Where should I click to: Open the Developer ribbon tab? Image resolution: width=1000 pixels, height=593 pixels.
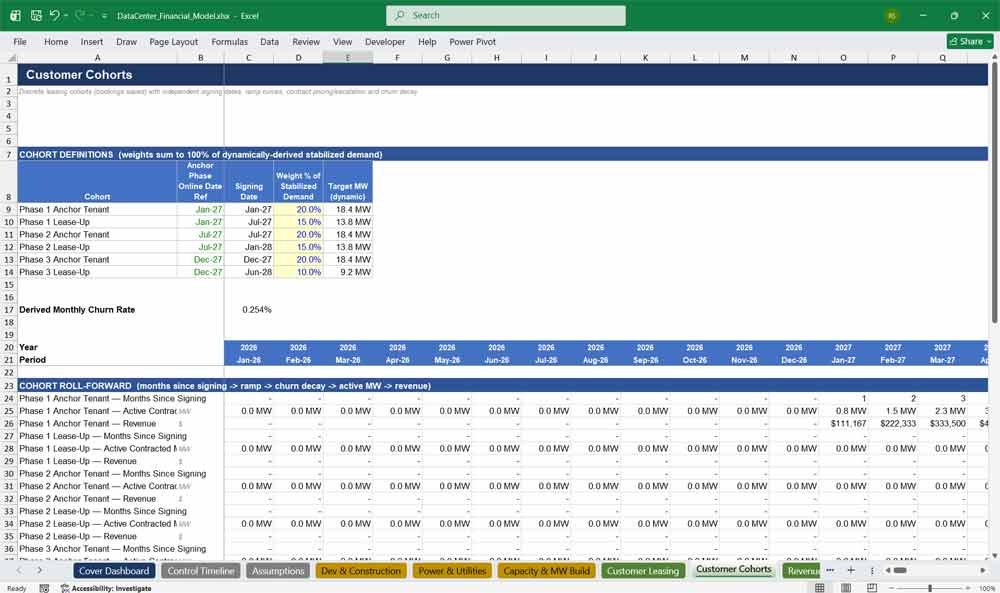(385, 41)
